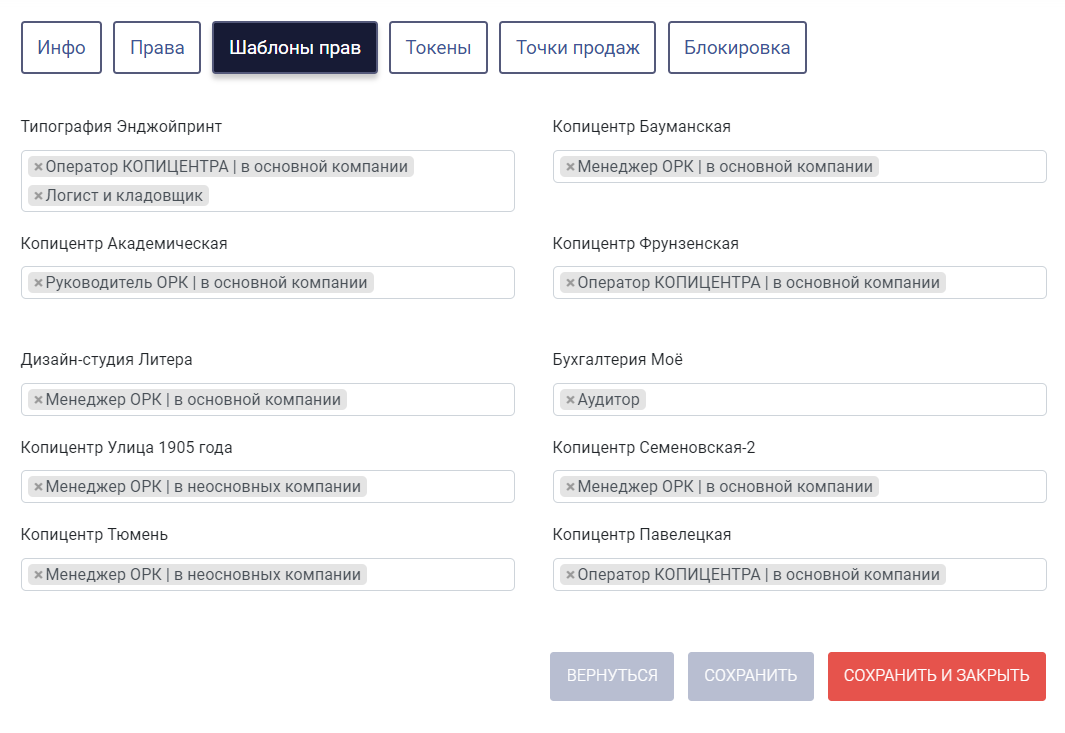Remove Оператор КОПИЦЕНТРА tag under Копицентр Павелецкая
1065x733 pixels.
click(x=571, y=575)
